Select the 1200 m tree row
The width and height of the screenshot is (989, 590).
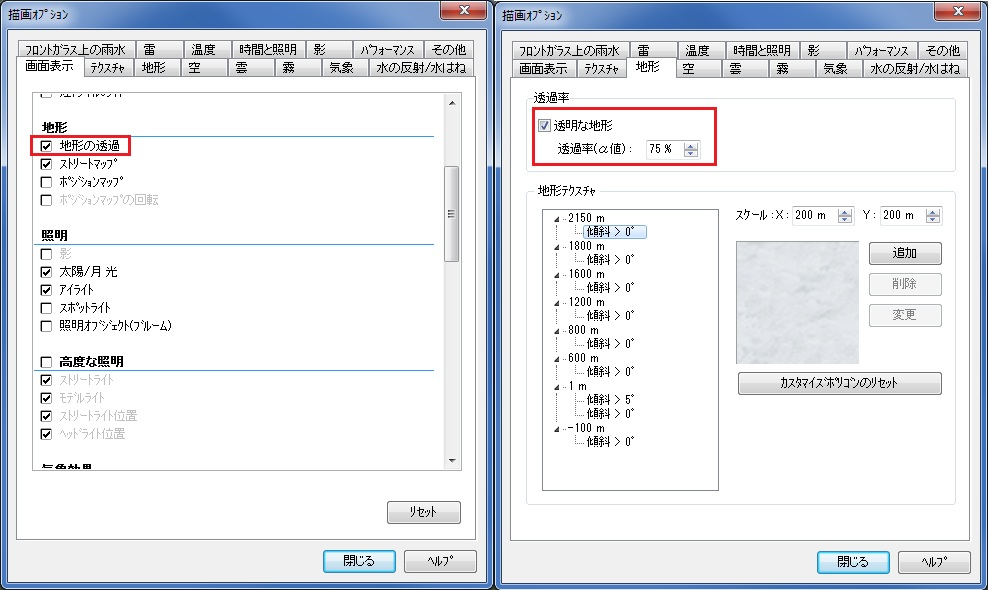point(586,302)
